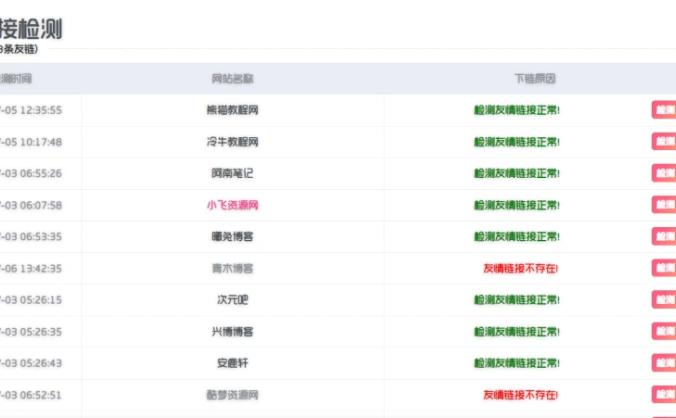Click the 下链原因 column header
Image resolution: width=676 pixels, height=418 pixels.
(535, 79)
